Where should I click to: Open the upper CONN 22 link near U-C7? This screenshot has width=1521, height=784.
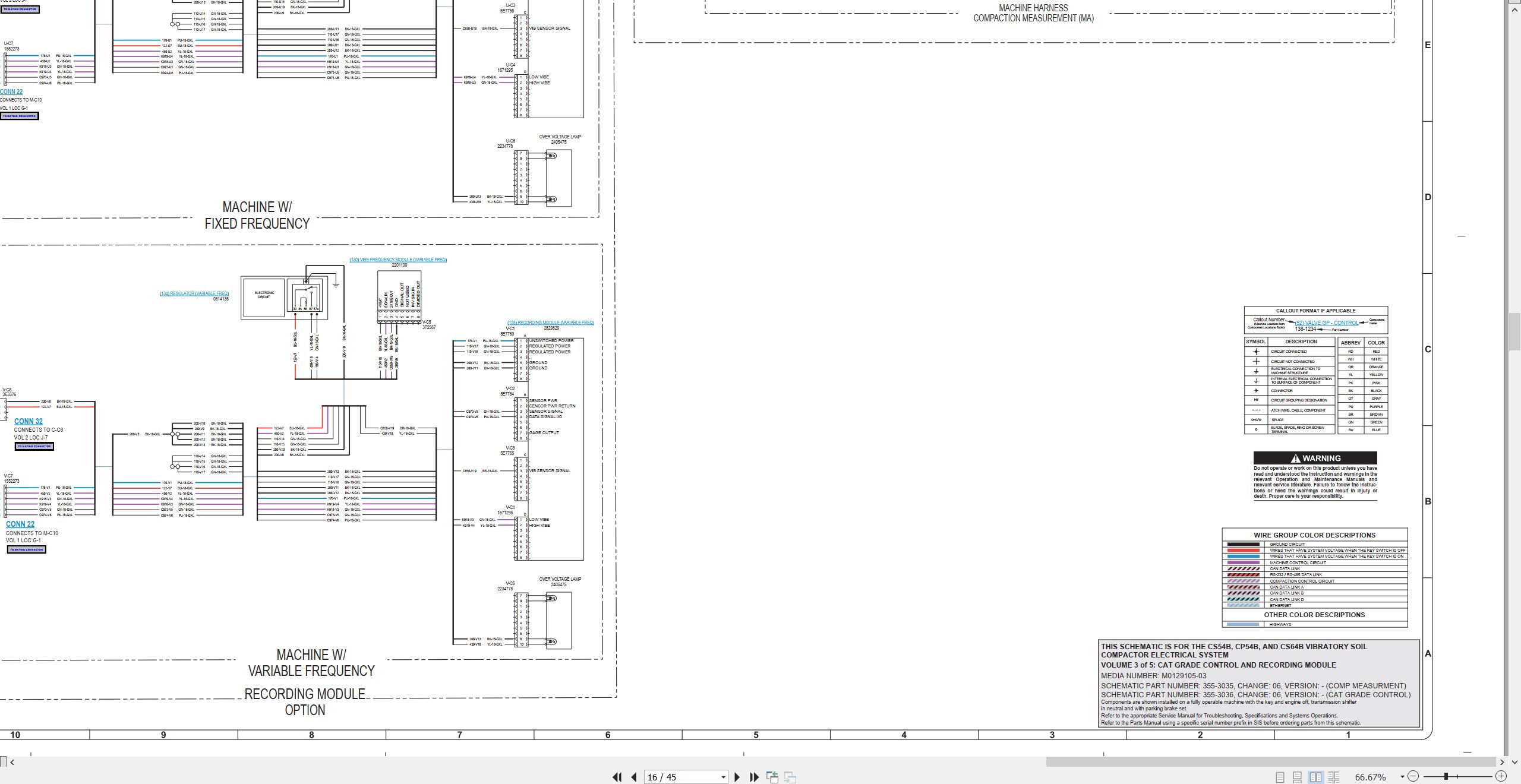pyautogui.click(x=11, y=91)
